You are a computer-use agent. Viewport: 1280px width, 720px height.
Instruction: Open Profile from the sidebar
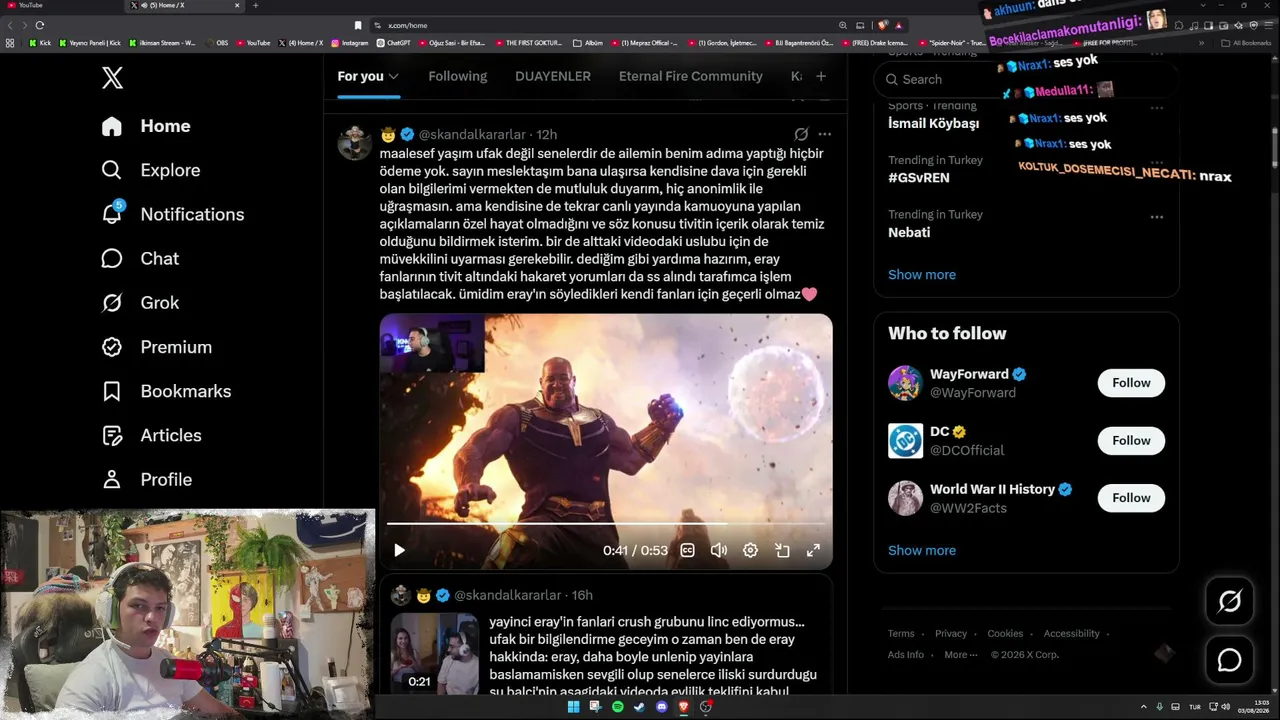pyautogui.click(x=147, y=479)
